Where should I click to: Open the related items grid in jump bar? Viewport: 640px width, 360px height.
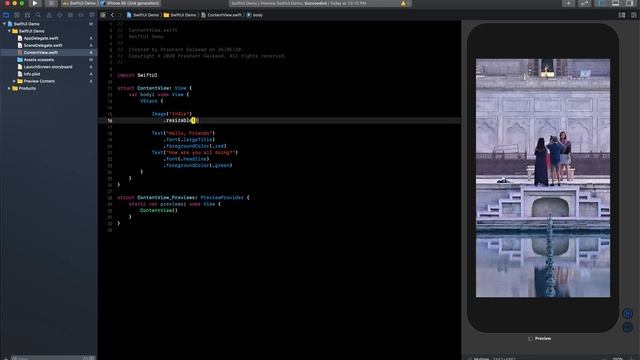coord(103,15)
